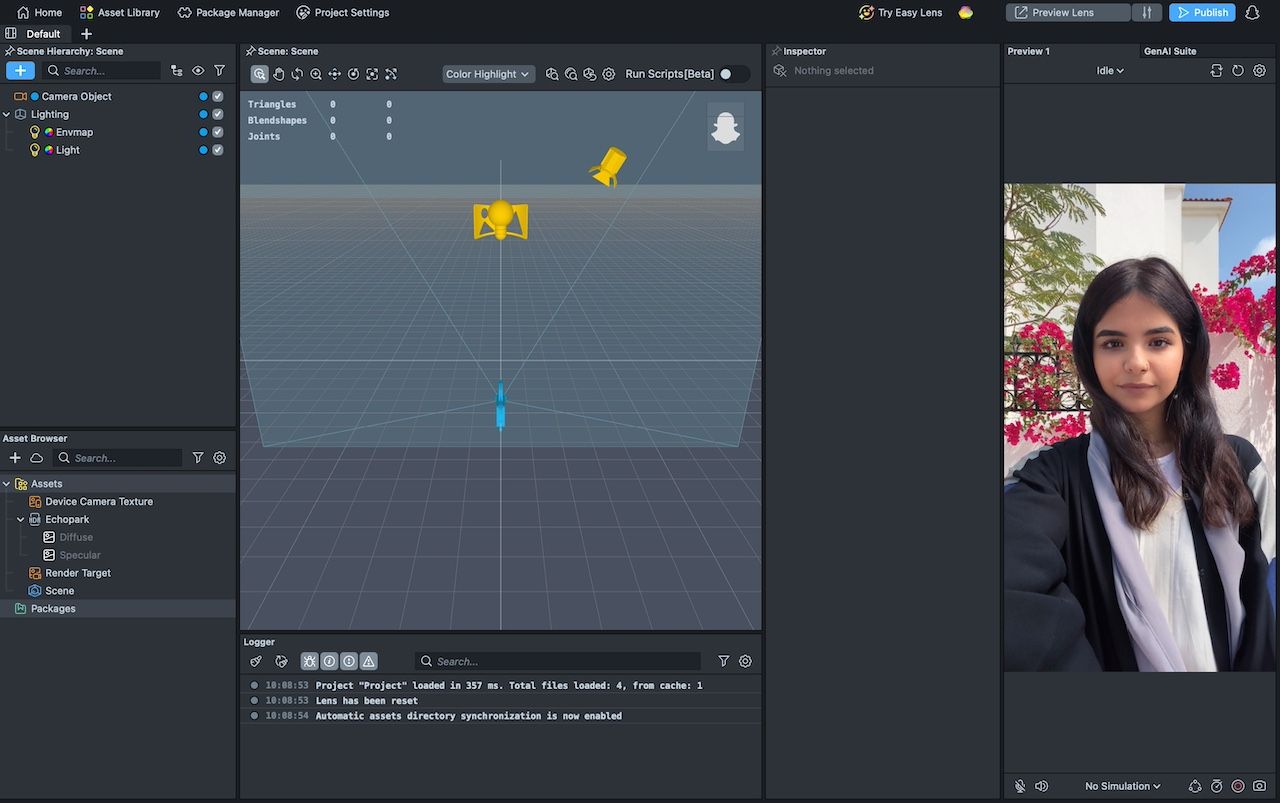Select the orbit rotate view tool
The height and width of the screenshot is (803, 1280).
[x=297, y=74]
